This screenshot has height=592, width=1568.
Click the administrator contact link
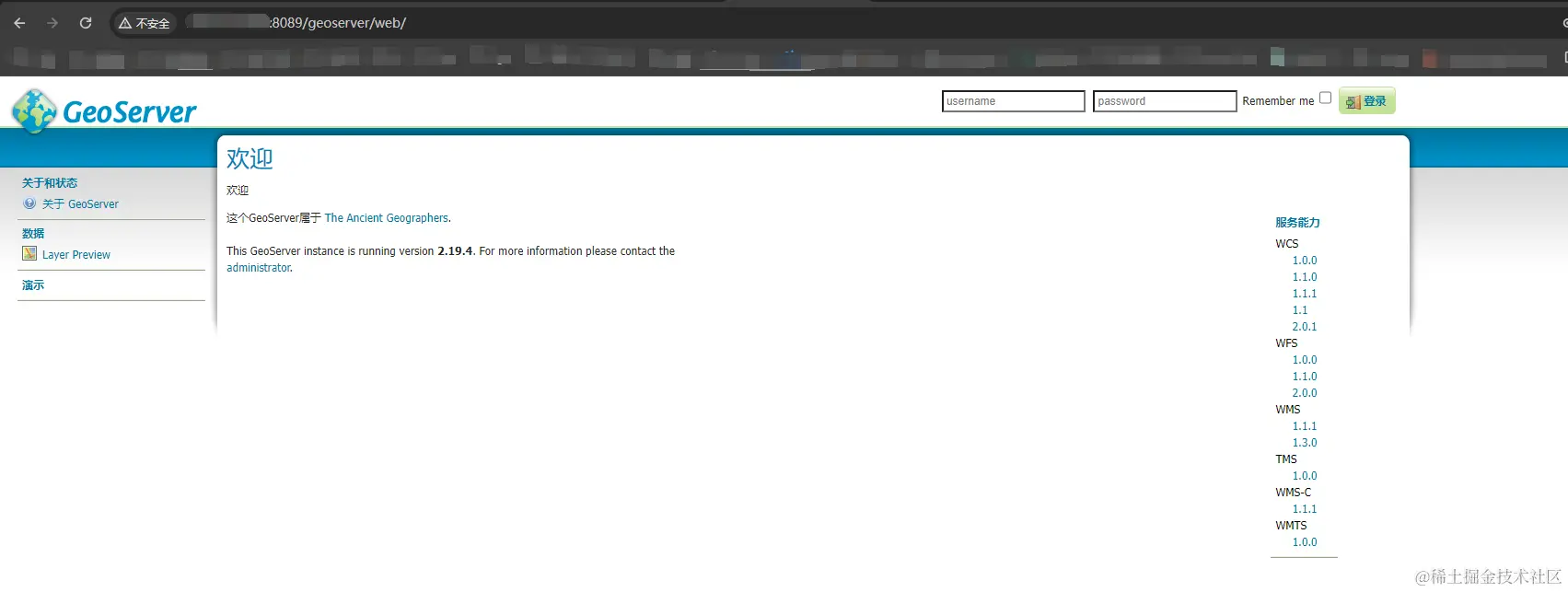coord(259,268)
